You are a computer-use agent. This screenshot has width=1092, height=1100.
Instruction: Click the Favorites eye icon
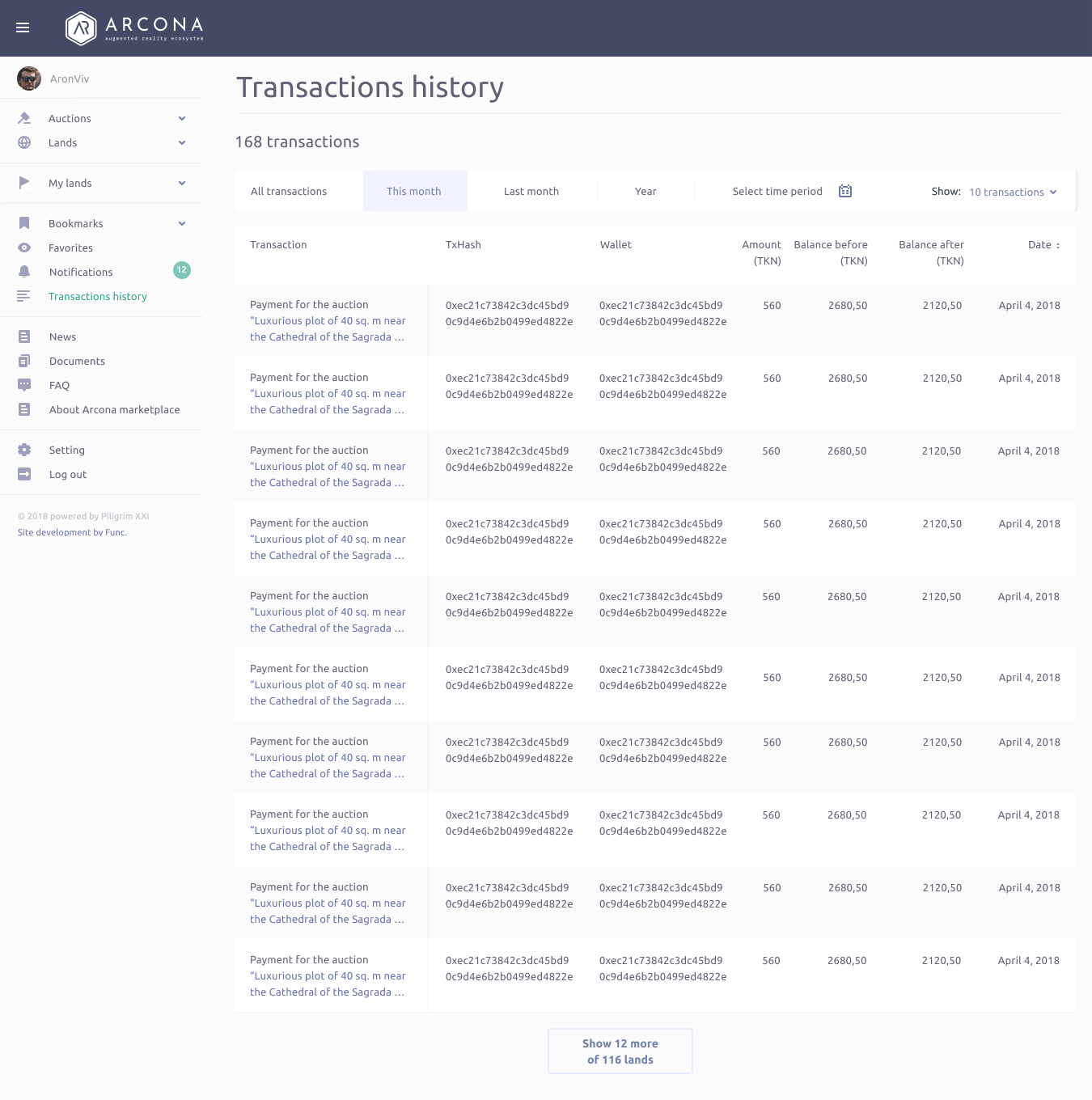[x=24, y=247]
